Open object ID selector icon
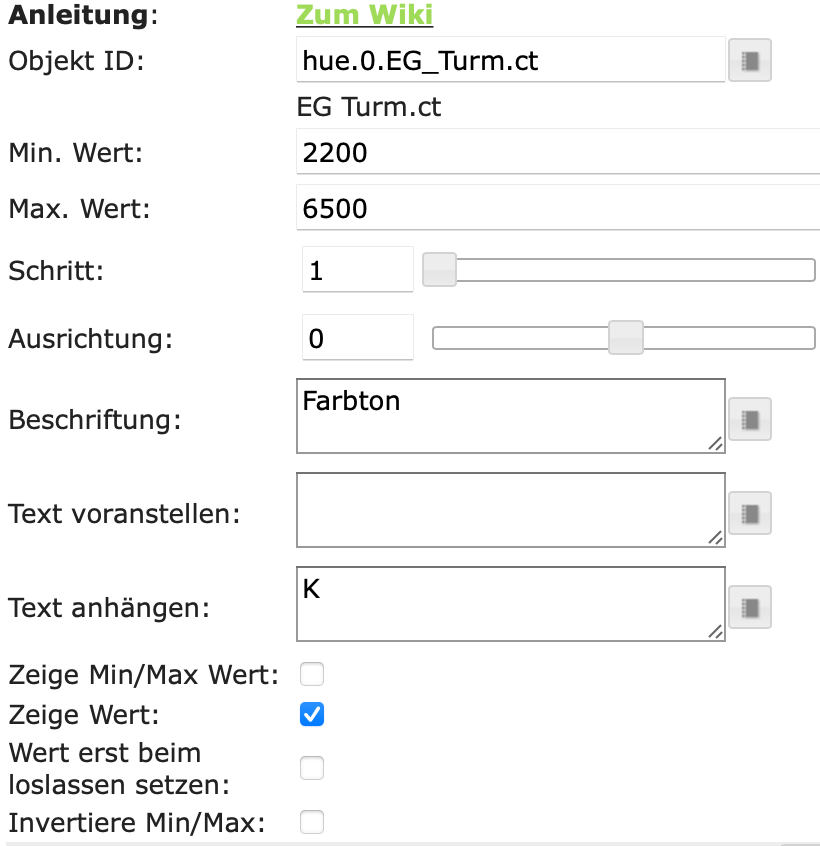 click(750, 61)
